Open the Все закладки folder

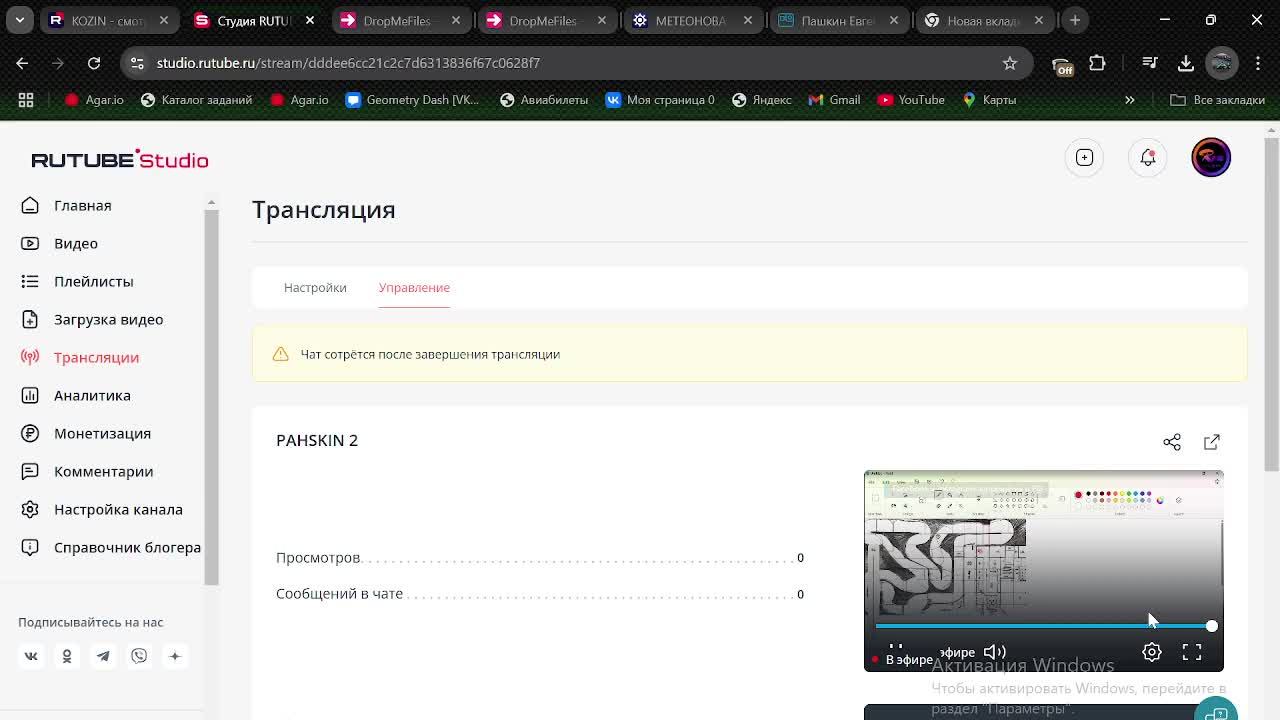click(1217, 100)
